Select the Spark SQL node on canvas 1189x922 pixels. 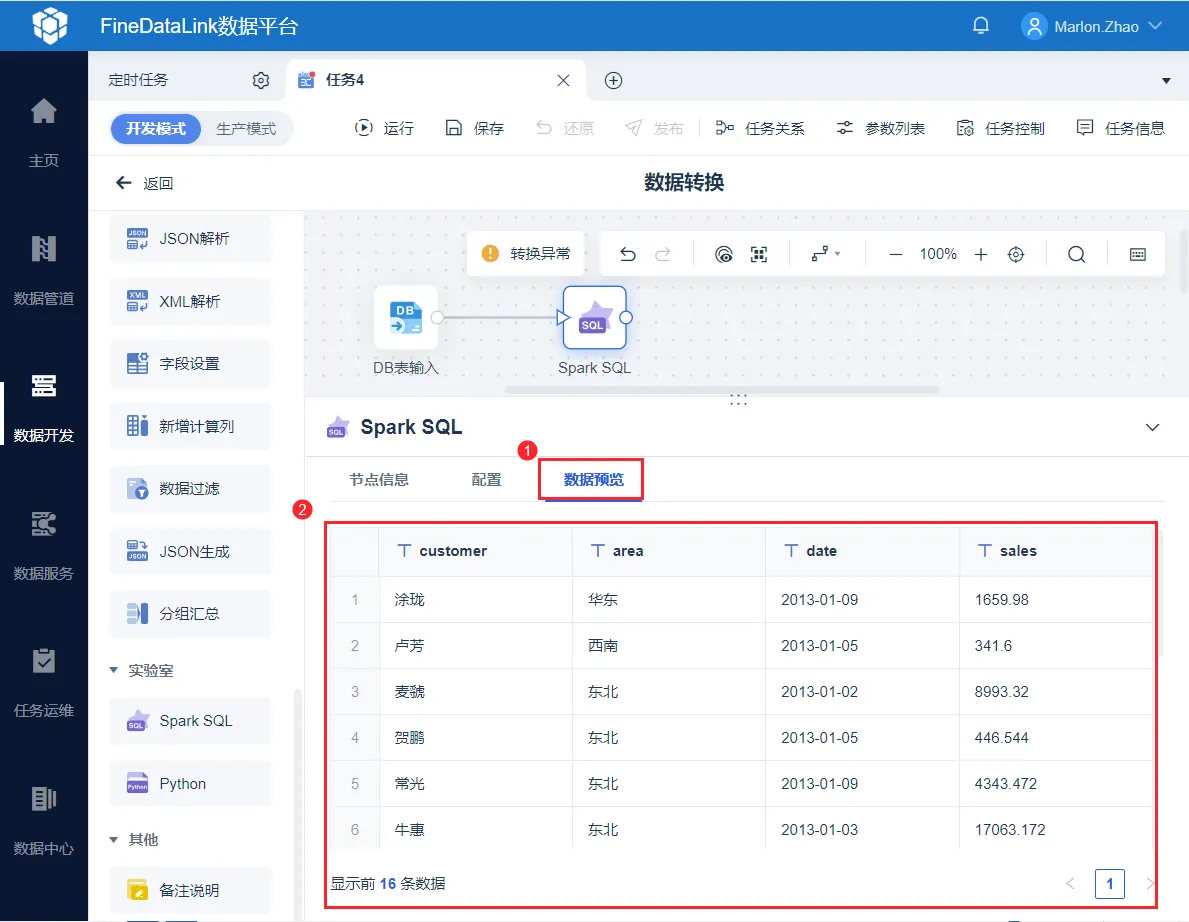coord(594,318)
